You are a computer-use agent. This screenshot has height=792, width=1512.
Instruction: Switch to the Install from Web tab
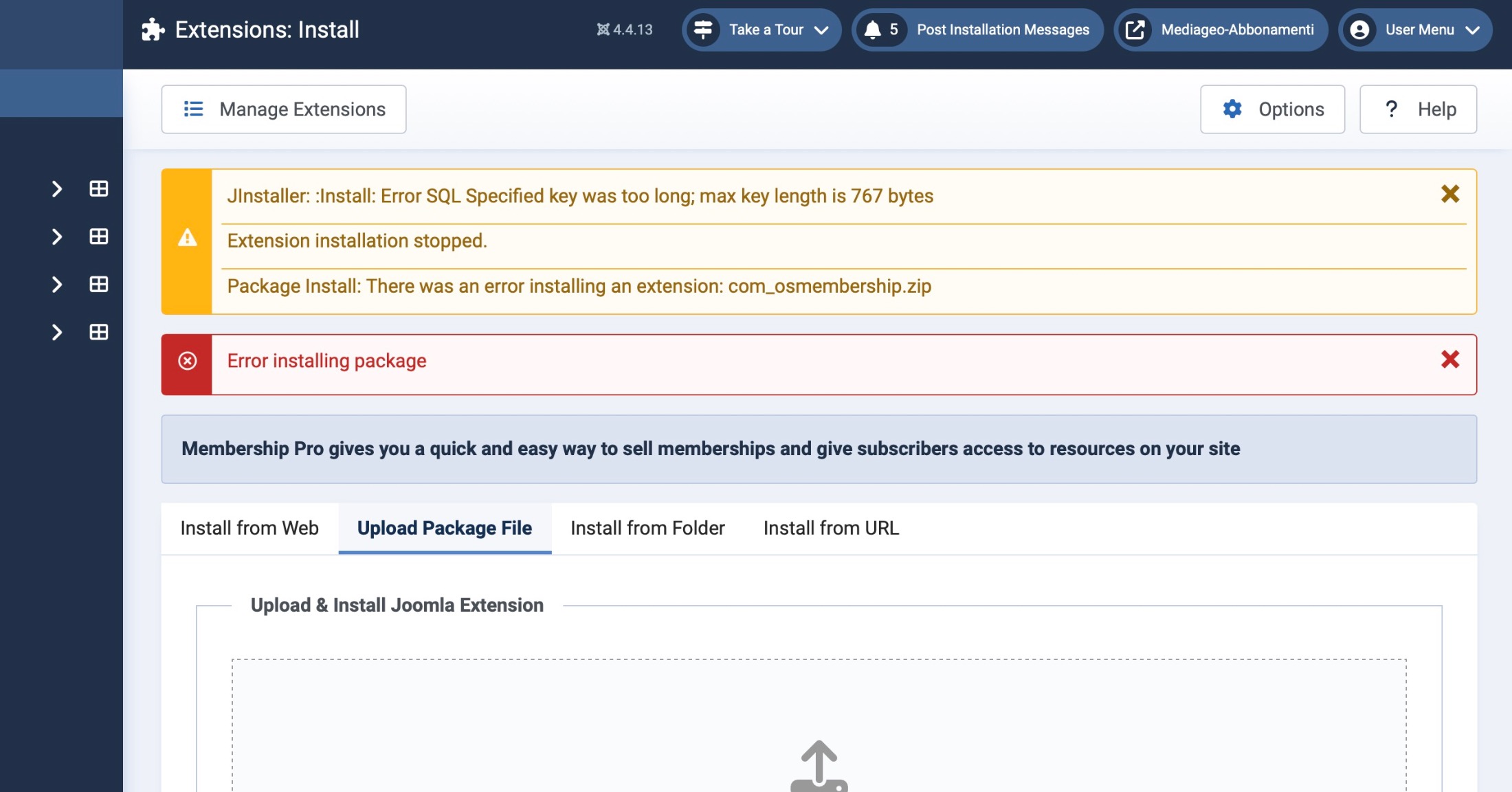pos(249,528)
